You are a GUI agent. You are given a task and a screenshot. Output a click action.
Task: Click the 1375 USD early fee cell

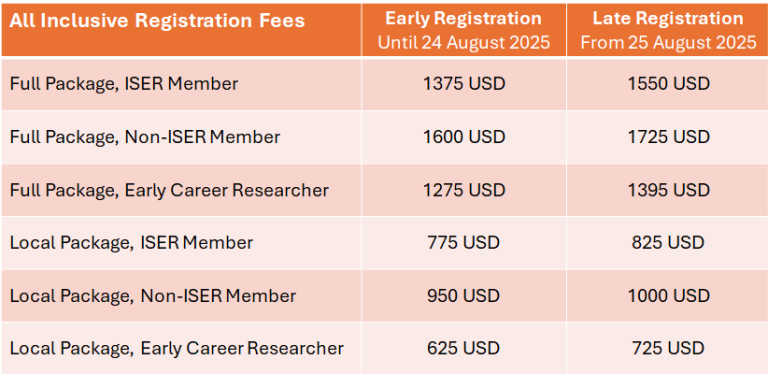coord(464,84)
